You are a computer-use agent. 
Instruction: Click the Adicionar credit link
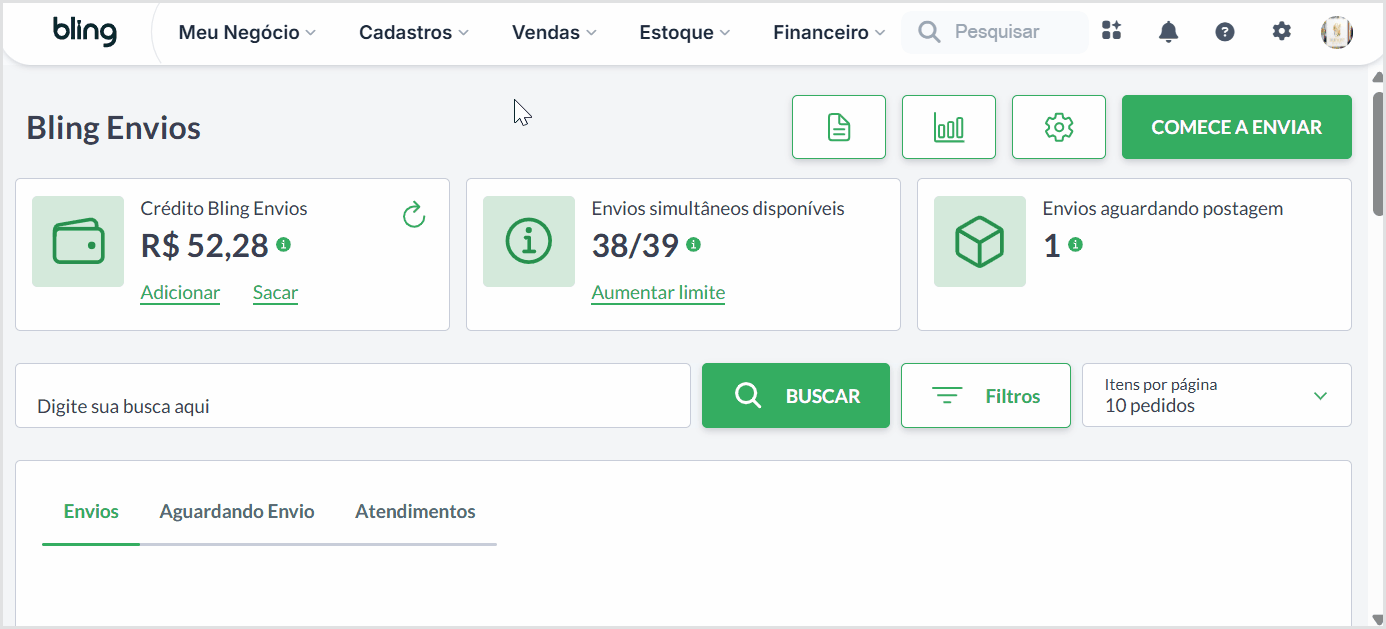(180, 293)
